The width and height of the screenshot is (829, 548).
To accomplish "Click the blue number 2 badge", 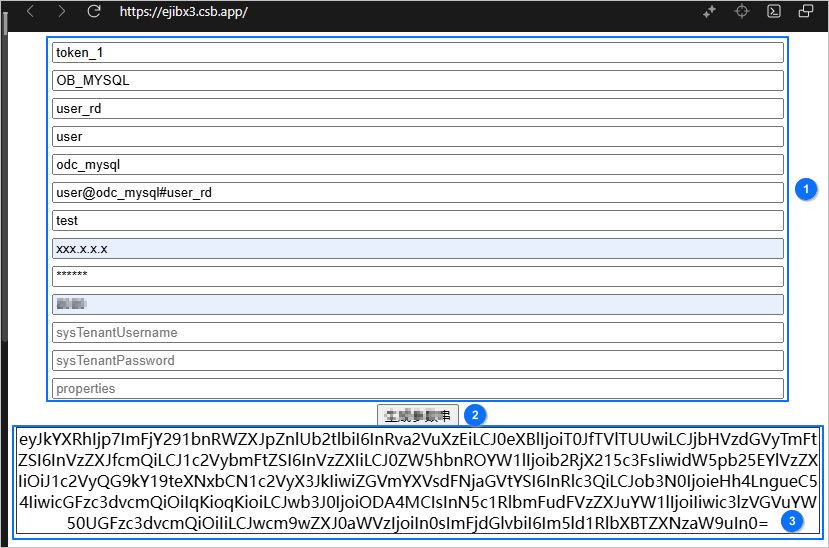I will pos(474,415).
